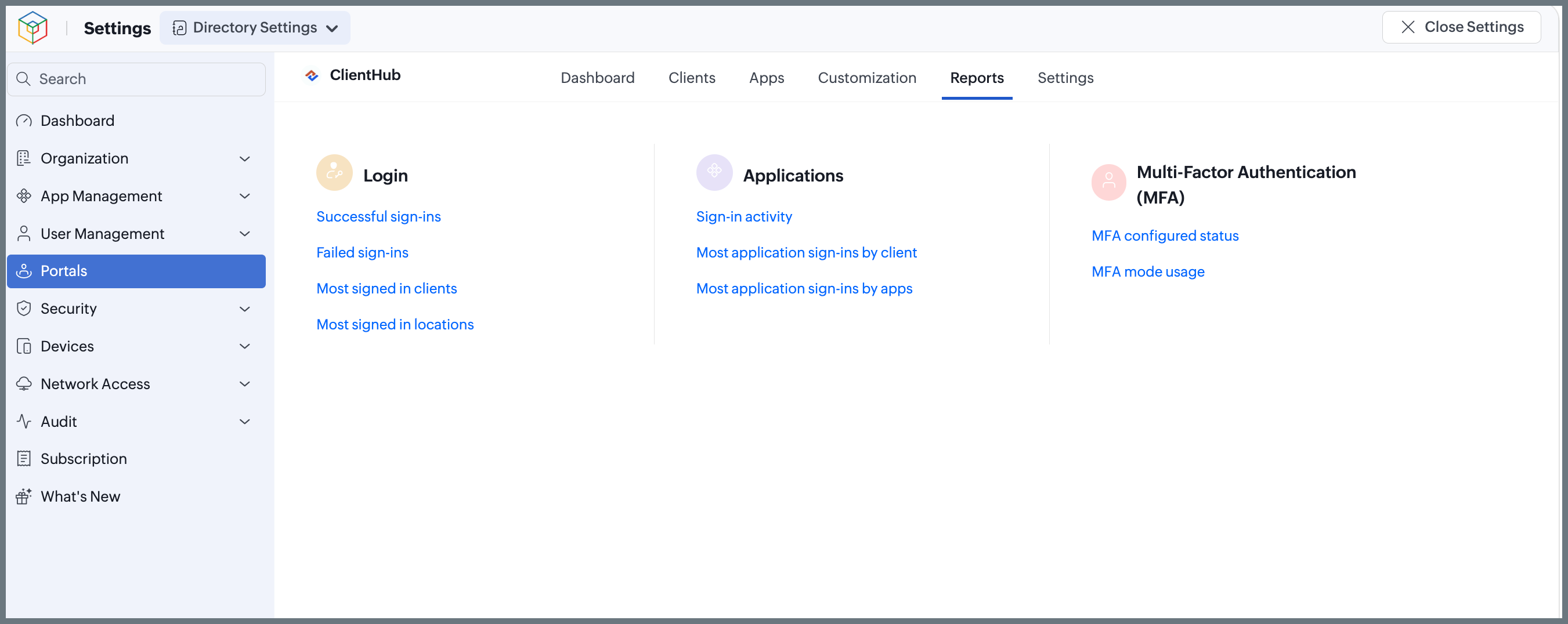Click the Applications section round icon
The image size is (1568, 624).
[x=714, y=173]
